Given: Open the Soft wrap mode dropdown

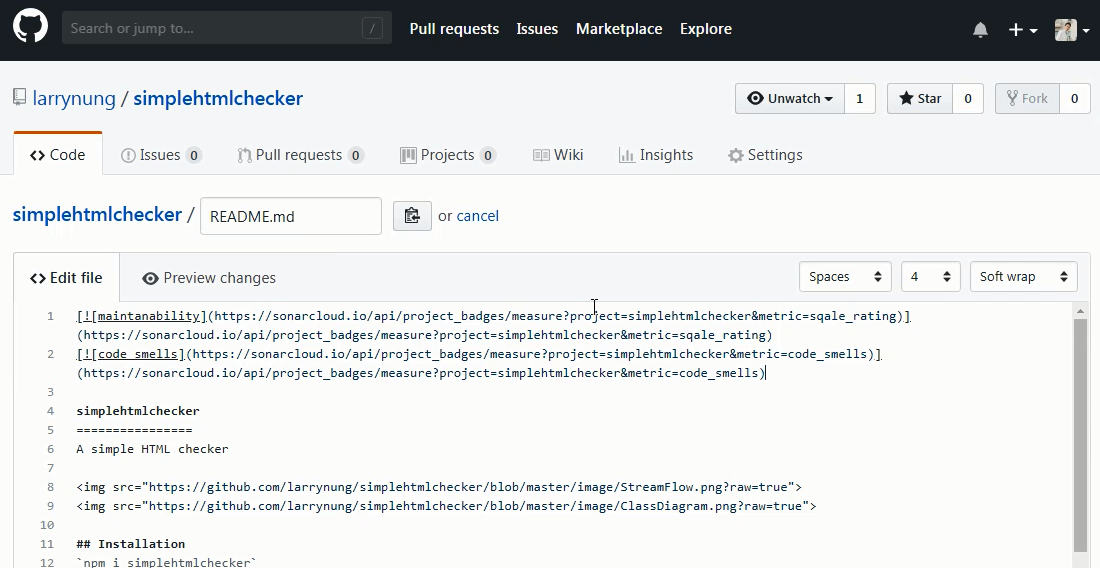Looking at the screenshot, I should click(1024, 276).
